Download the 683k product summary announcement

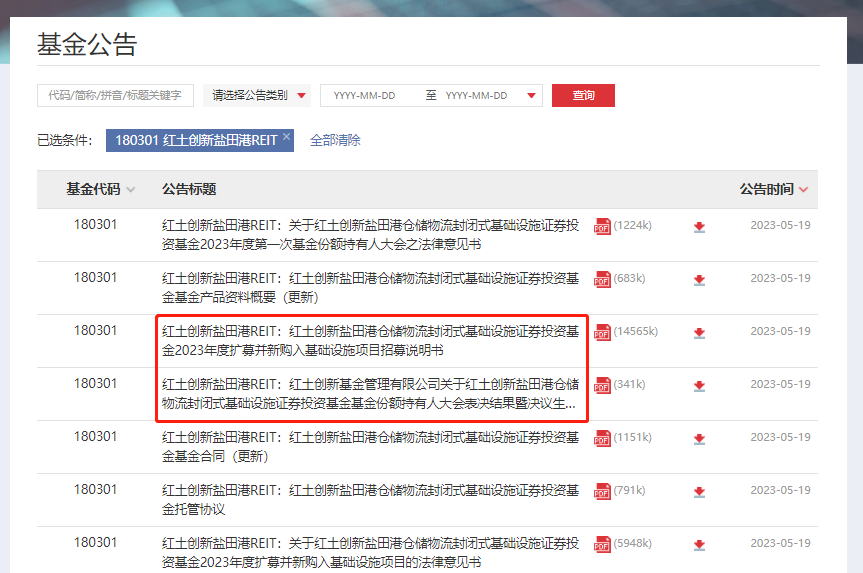coord(699,280)
